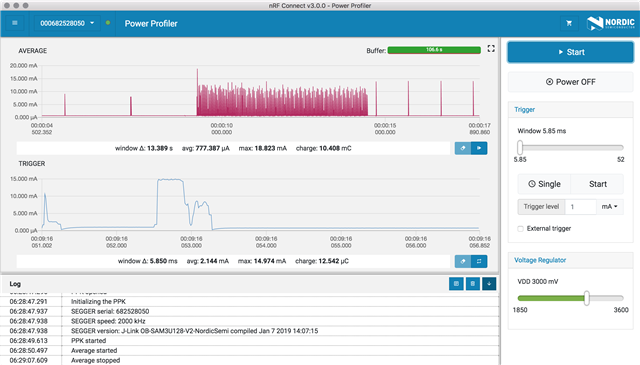640x365 pixels.
Task: Select Single trigger mode
Action: [544, 184]
